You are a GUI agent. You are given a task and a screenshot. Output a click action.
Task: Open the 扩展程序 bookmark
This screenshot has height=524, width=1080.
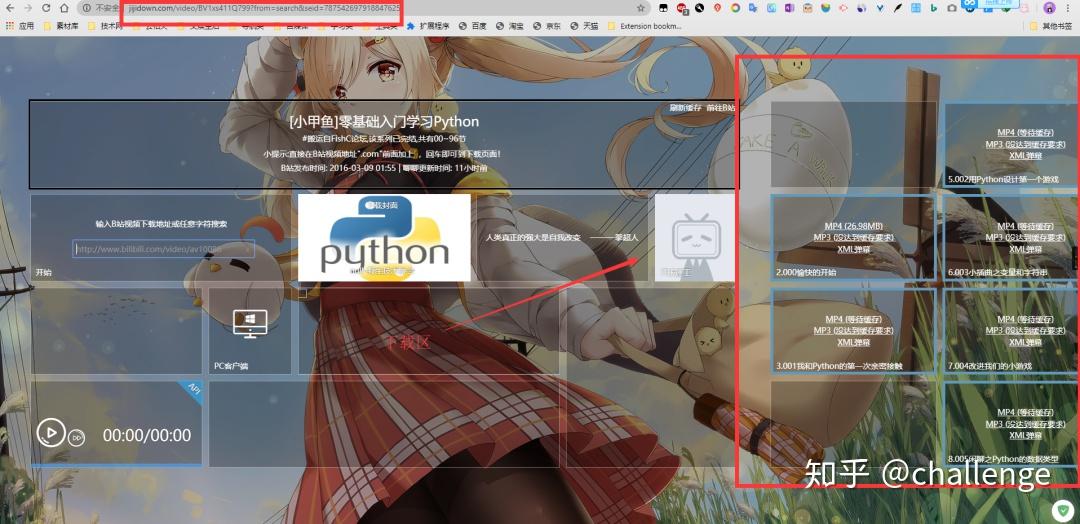tap(428, 26)
